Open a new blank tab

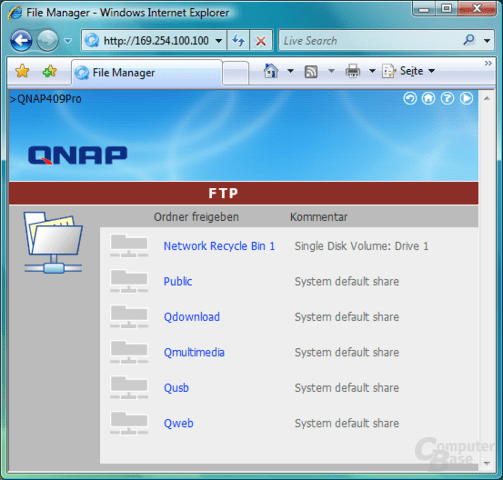[x=235, y=73]
